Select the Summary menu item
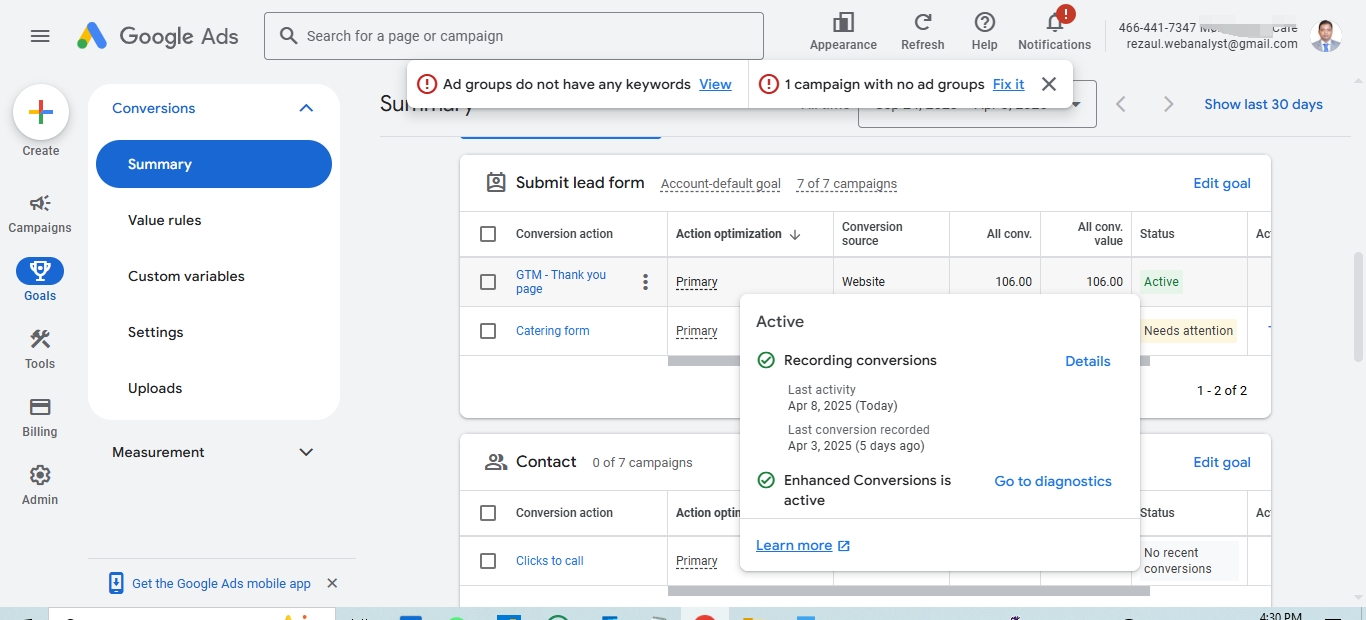The height and width of the screenshot is (620, 1366). pos(214,164)
